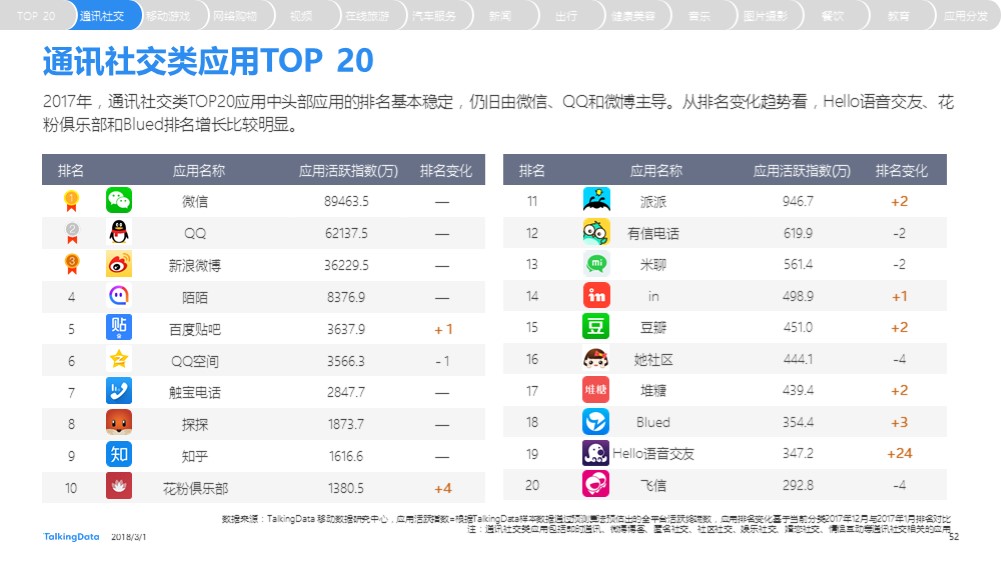This screenshot has height=563, width=1001.
Task: Click the +4 rank change for 花粉俱乐部
Action: [443, 488]
